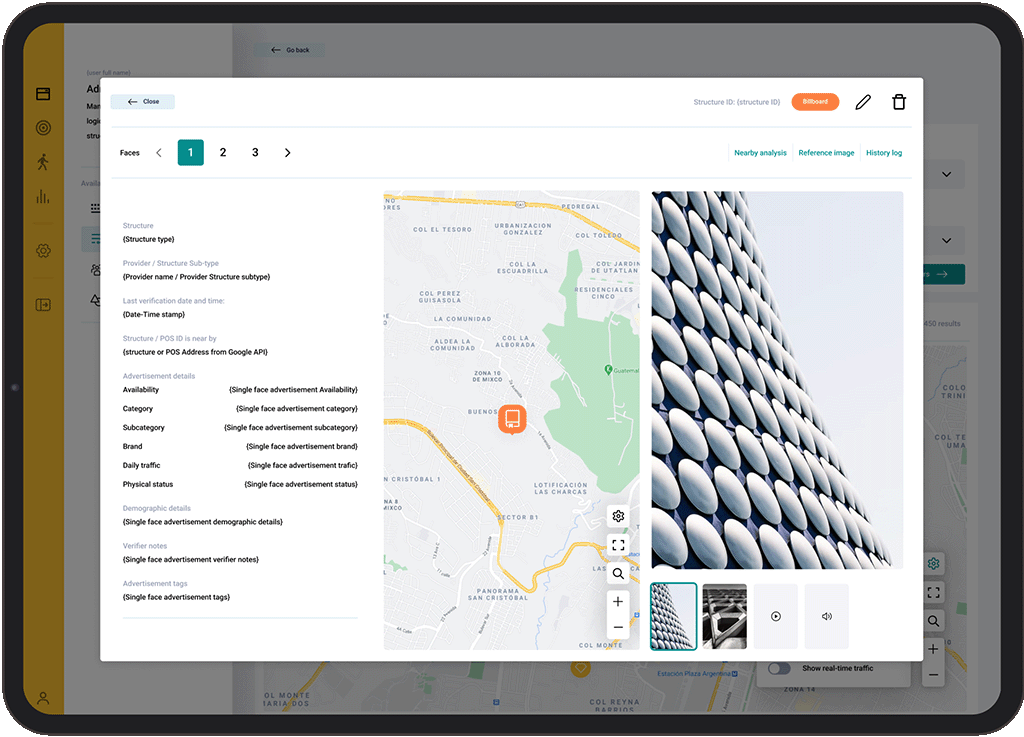Go to previous faces page arrow
The width and height of the screenshot is (1024, 737).
pos(159,153)
